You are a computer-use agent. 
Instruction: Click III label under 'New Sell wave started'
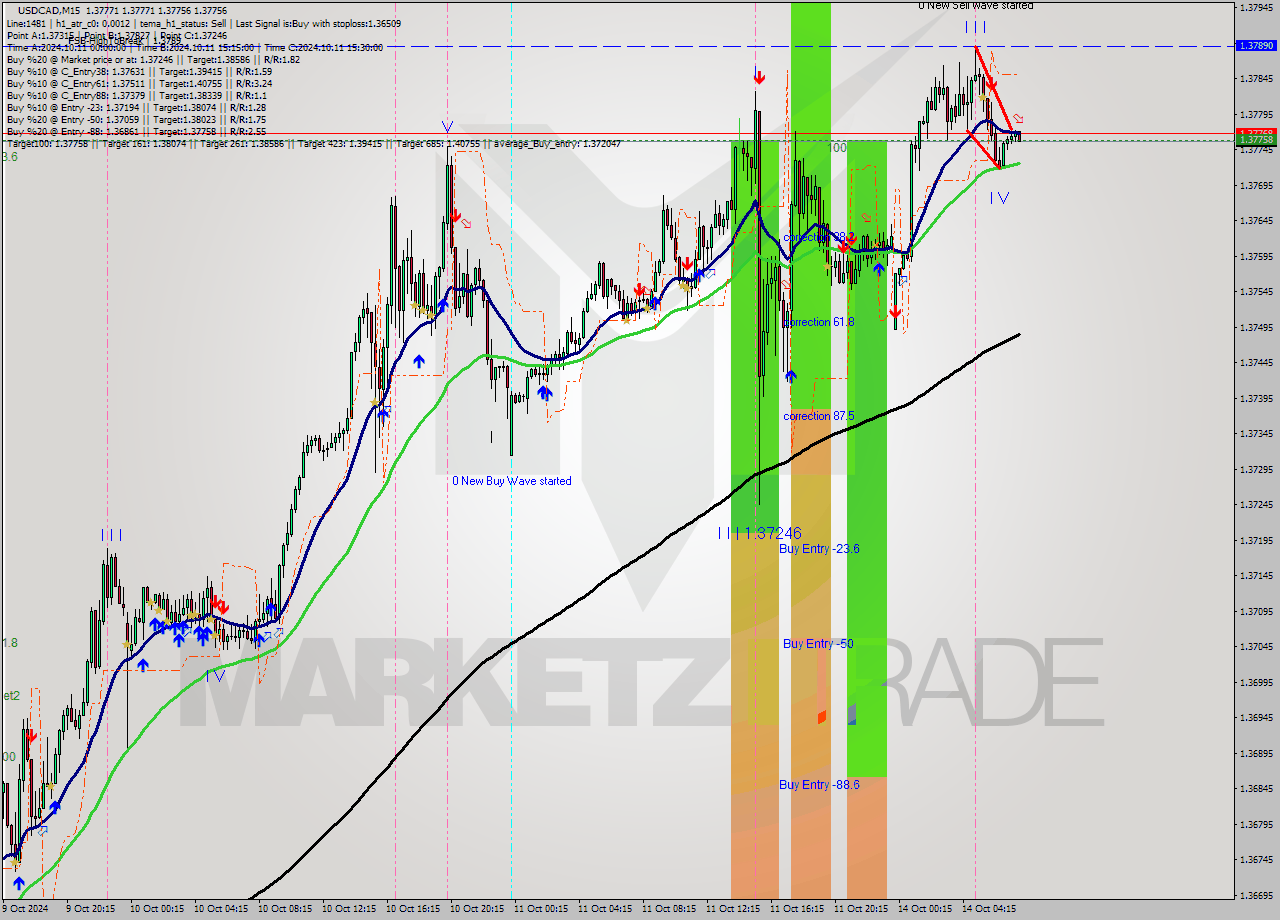[x=975, y=27]
